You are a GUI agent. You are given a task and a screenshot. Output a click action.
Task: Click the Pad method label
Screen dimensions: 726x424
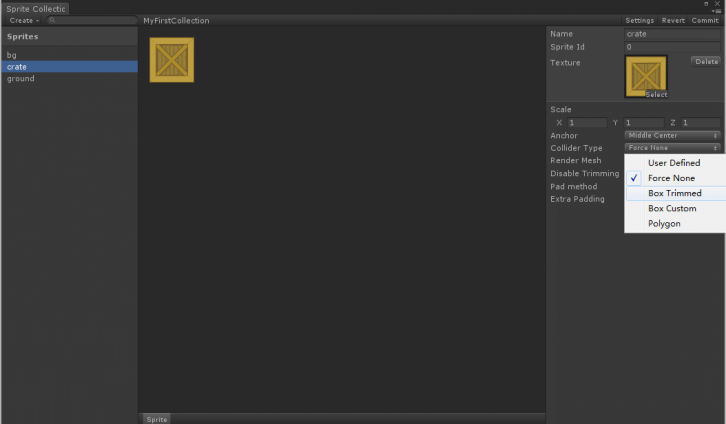point(573,187)
